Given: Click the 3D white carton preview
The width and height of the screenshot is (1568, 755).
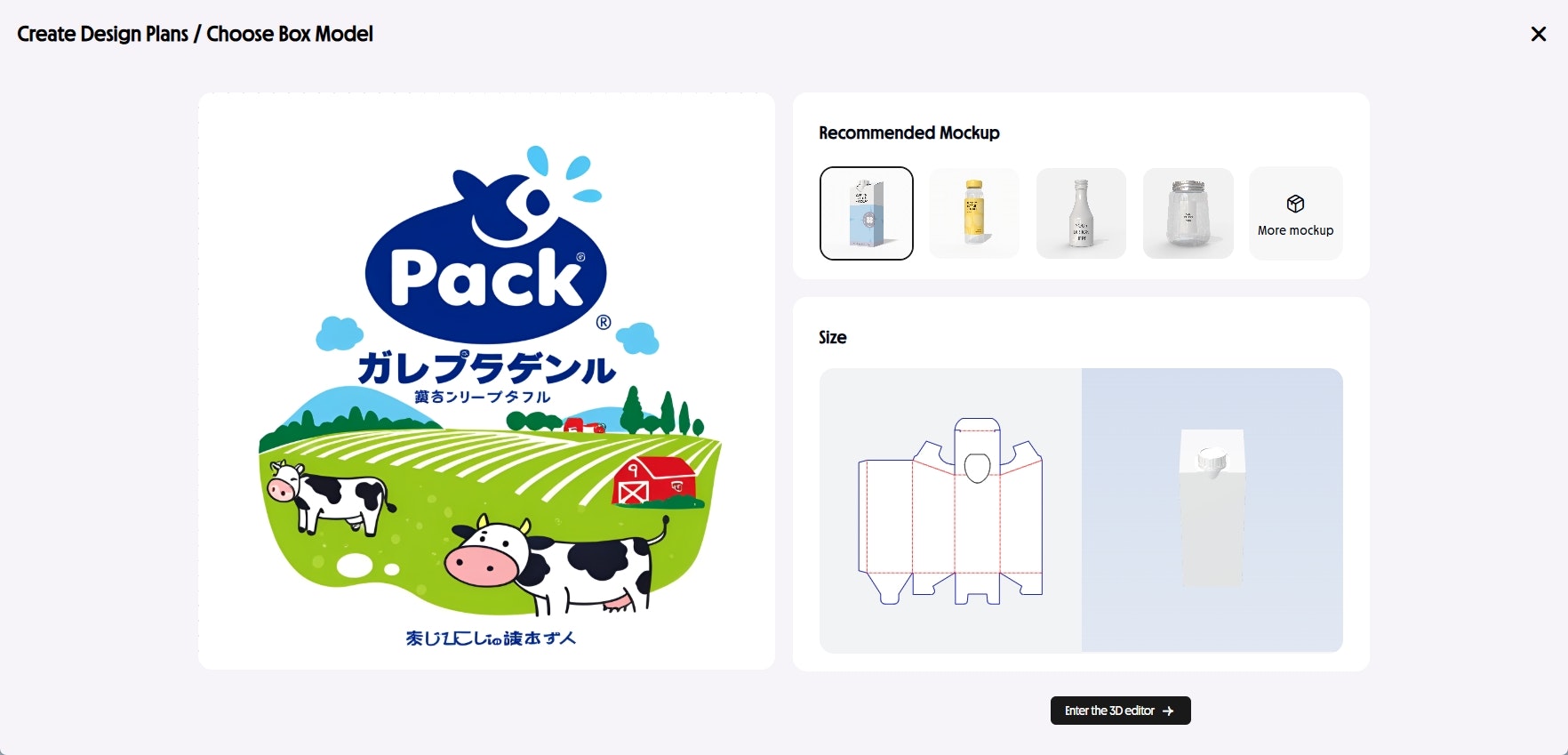Looking at the screenshot, I should [x=1212, y=509].
